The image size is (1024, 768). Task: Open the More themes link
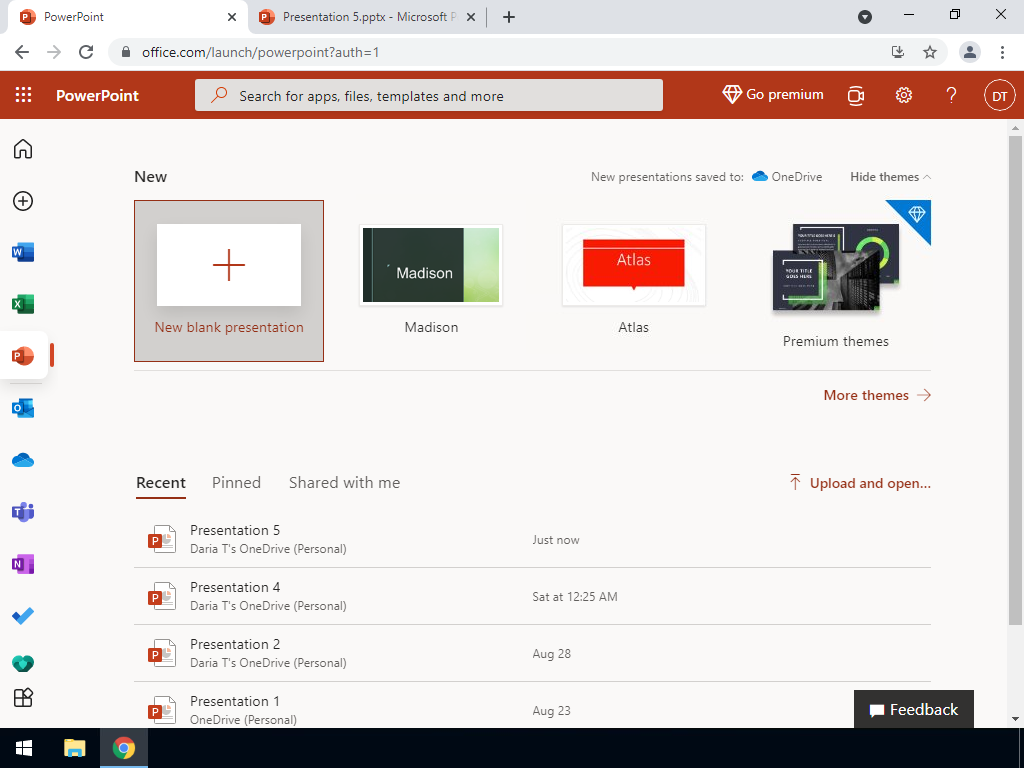click(x=877, y=395)
